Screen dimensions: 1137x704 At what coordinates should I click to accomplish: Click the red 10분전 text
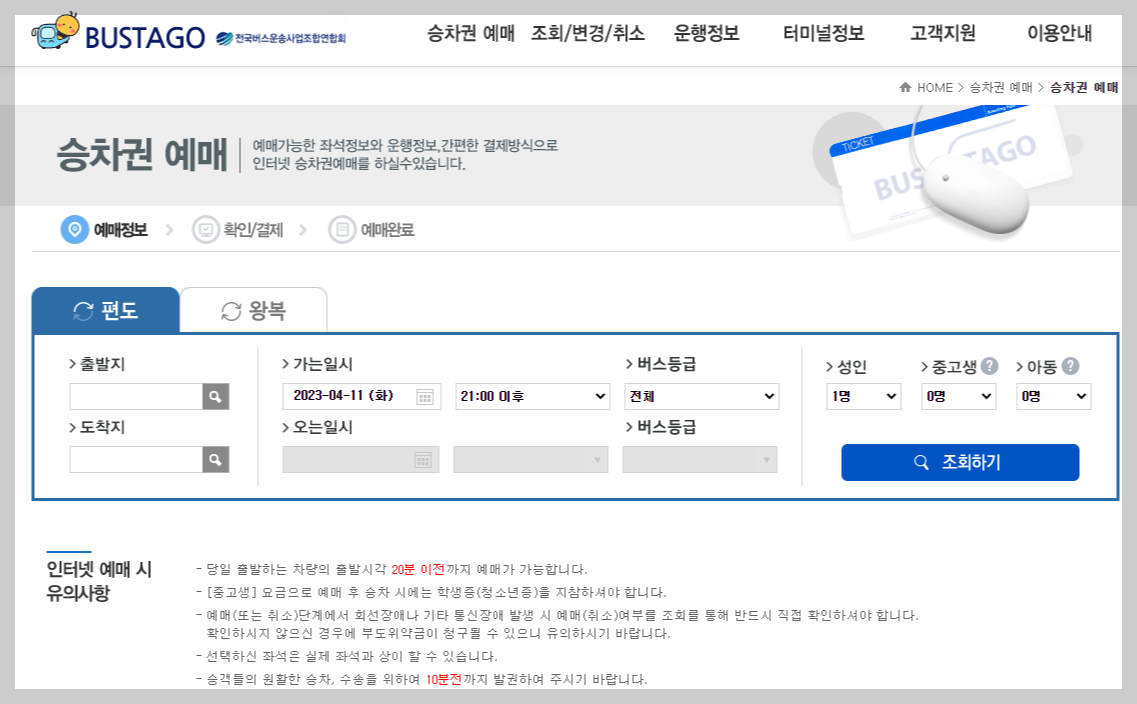[x=443, y=679]
